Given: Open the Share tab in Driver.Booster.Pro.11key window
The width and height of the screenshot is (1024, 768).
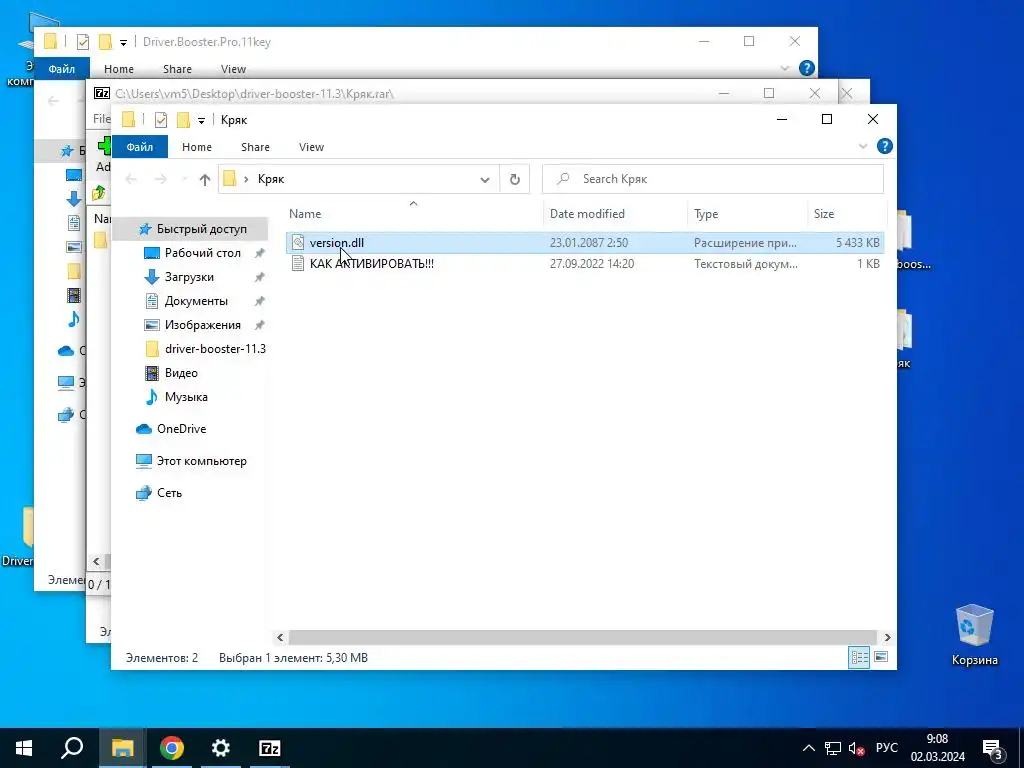Looking at the screenshot, I should coord(177,69).
